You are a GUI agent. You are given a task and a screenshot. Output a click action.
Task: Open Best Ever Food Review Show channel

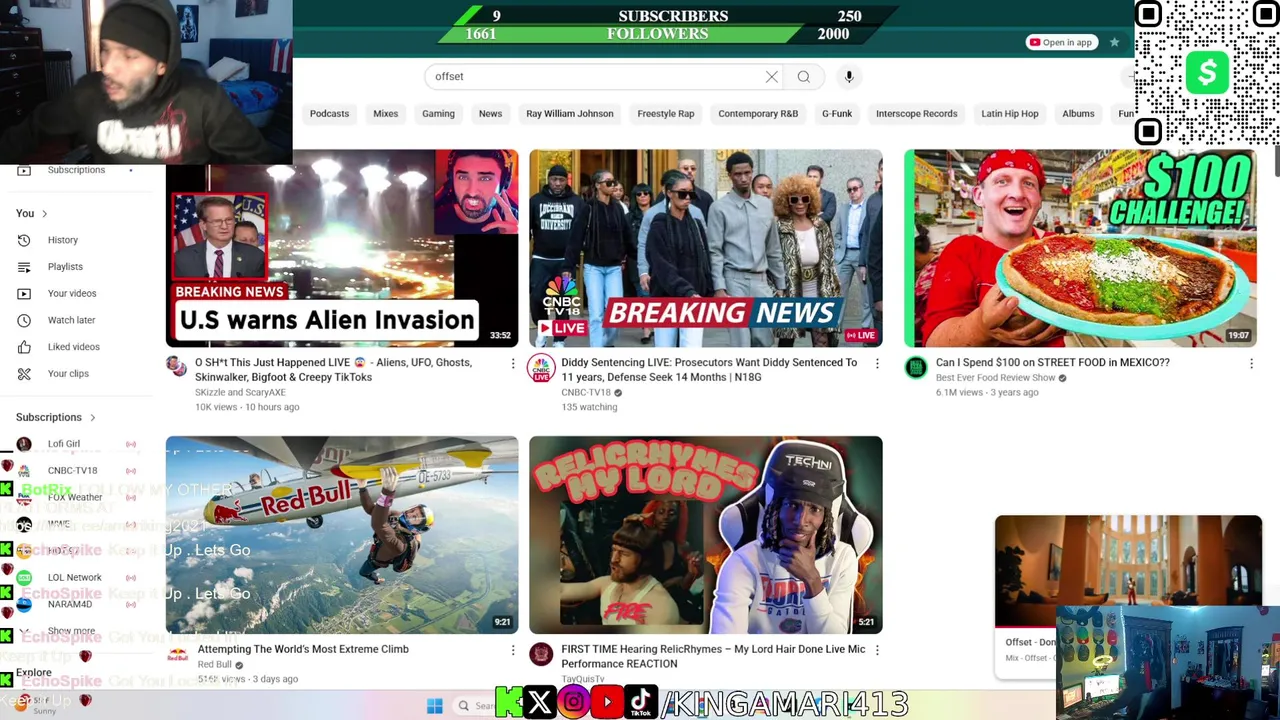click(995, 378)
